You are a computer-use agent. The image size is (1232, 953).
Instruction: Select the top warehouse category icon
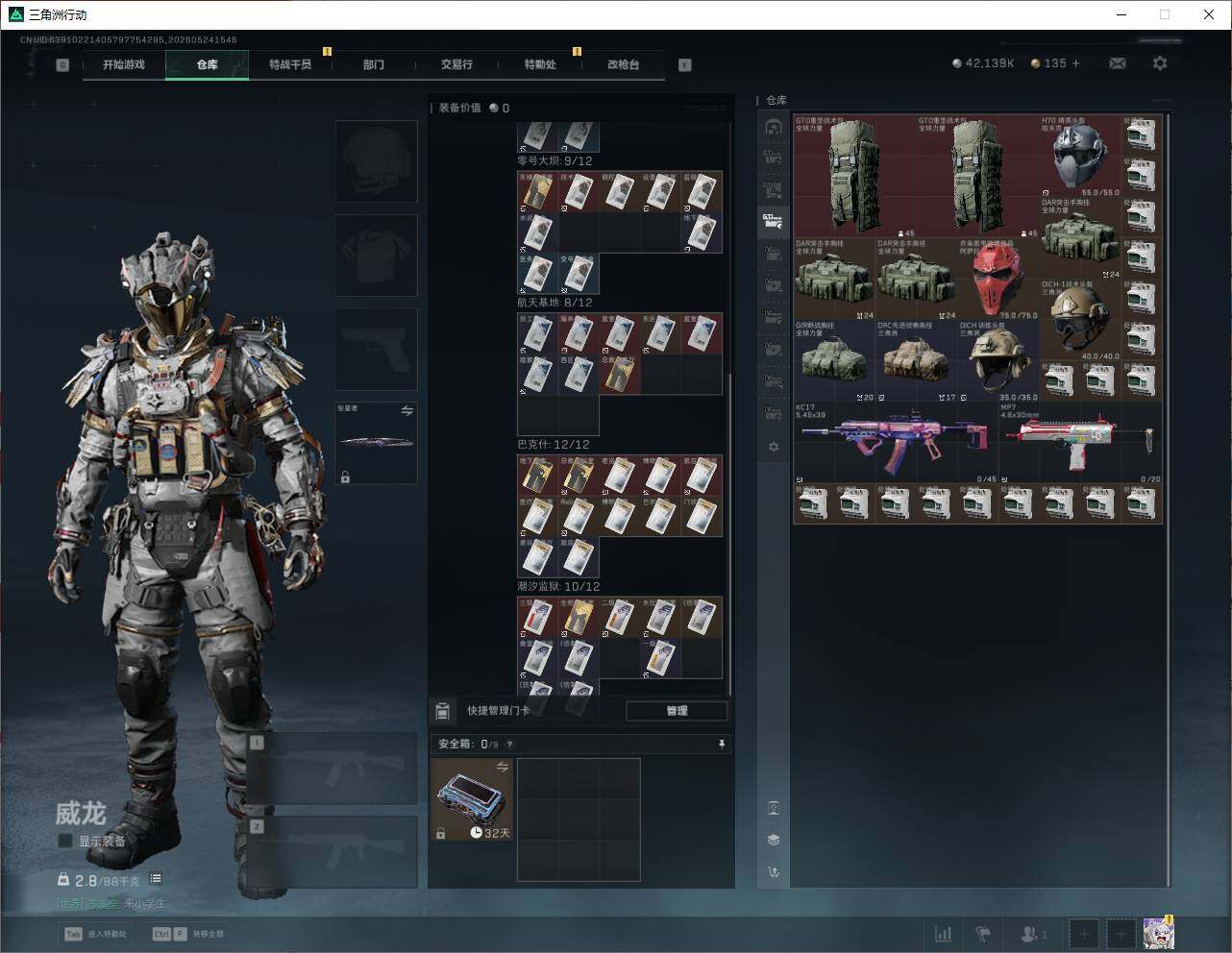[774, 128]
